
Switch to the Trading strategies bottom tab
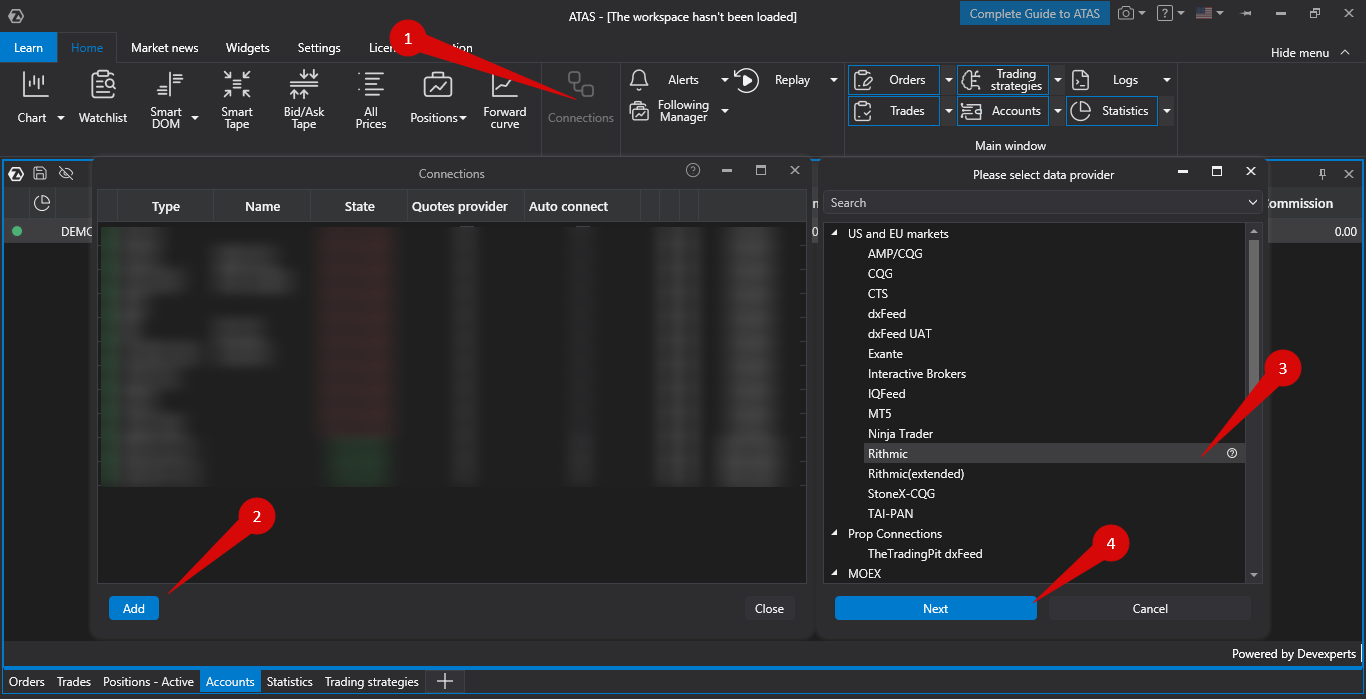pos(372,682)
